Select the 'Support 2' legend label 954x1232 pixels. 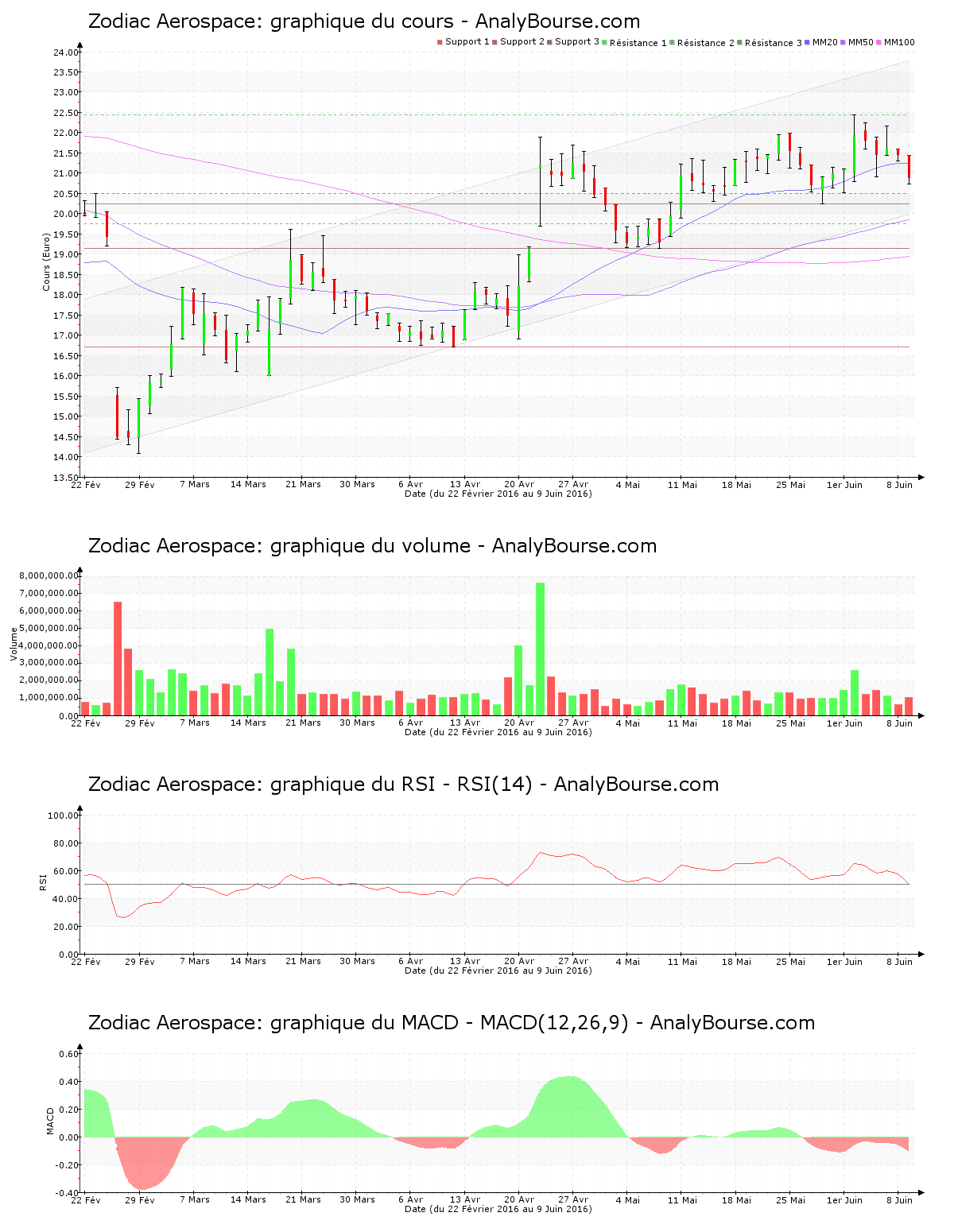(522, 42)
